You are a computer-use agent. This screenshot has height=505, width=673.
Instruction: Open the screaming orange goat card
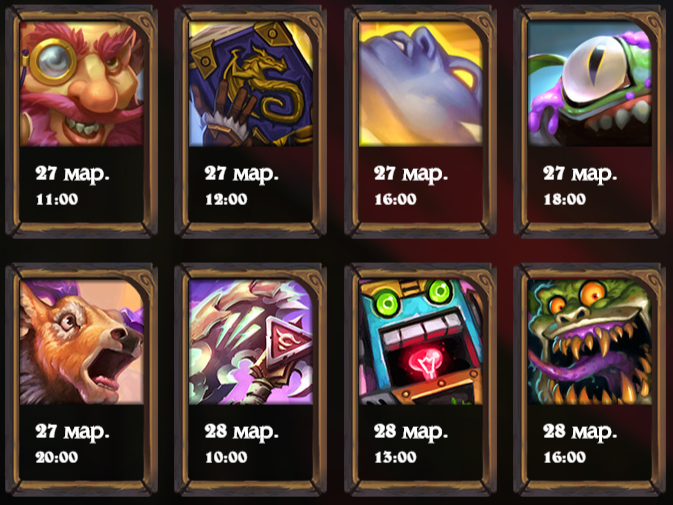pos(82,342)
